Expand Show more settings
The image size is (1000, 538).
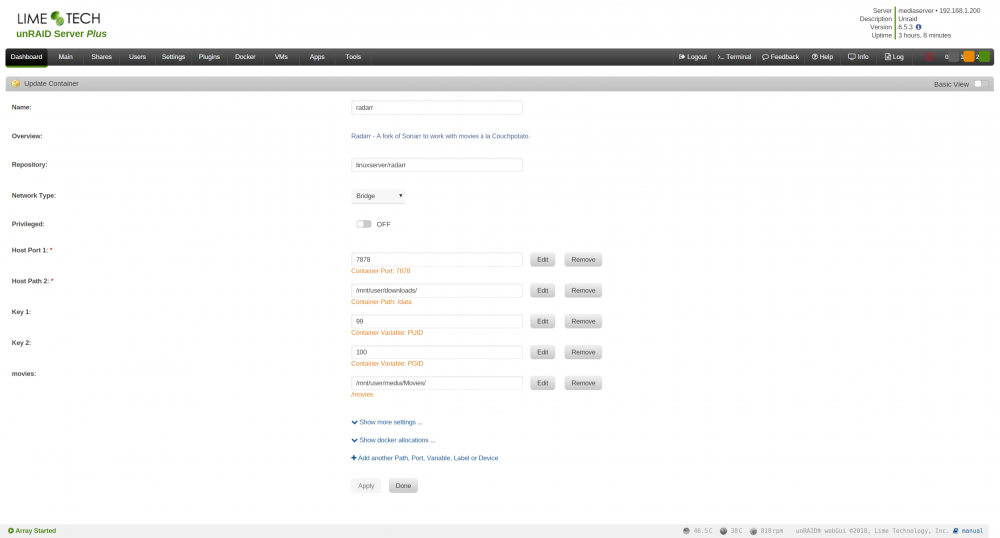tap(387, 422)
